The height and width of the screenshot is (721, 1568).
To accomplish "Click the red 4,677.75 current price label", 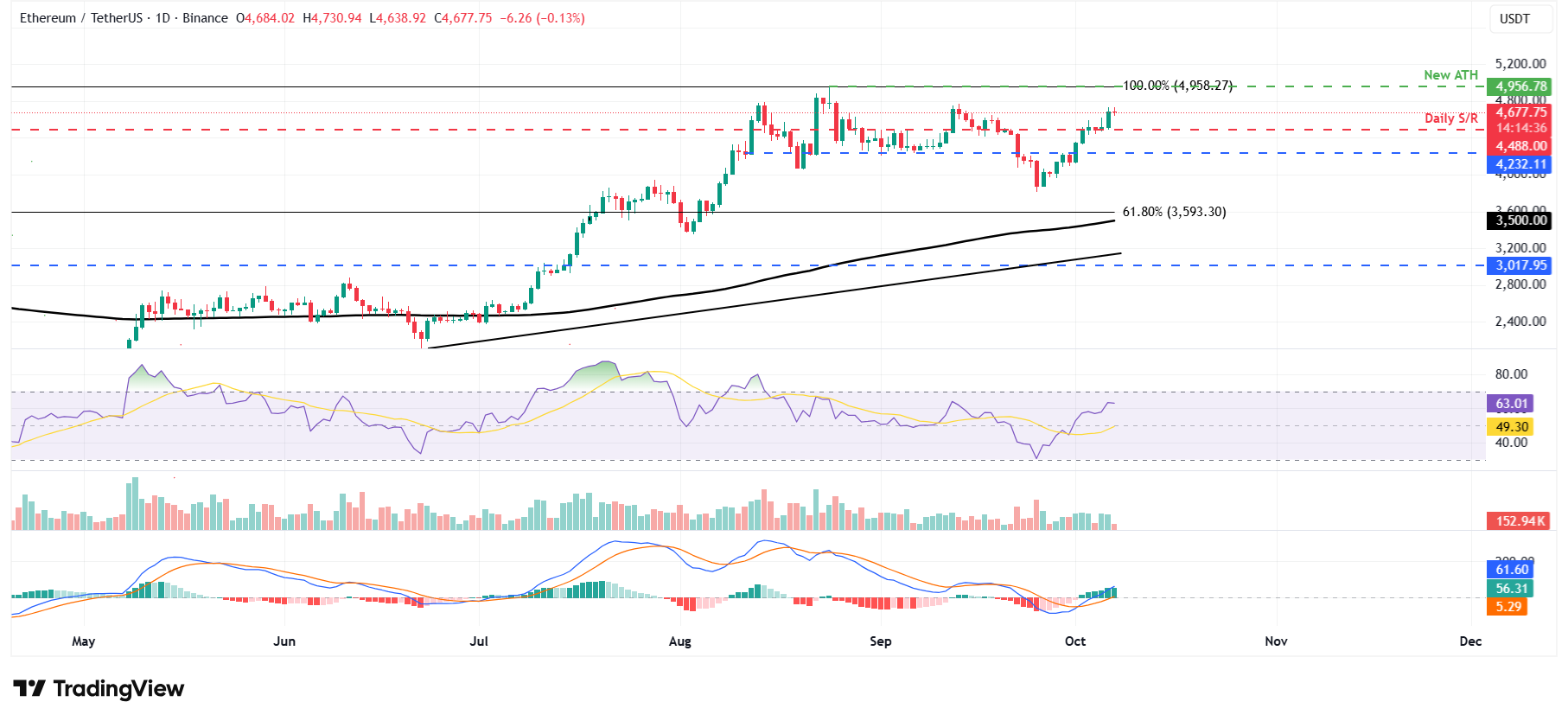I will coord(1520,112).
